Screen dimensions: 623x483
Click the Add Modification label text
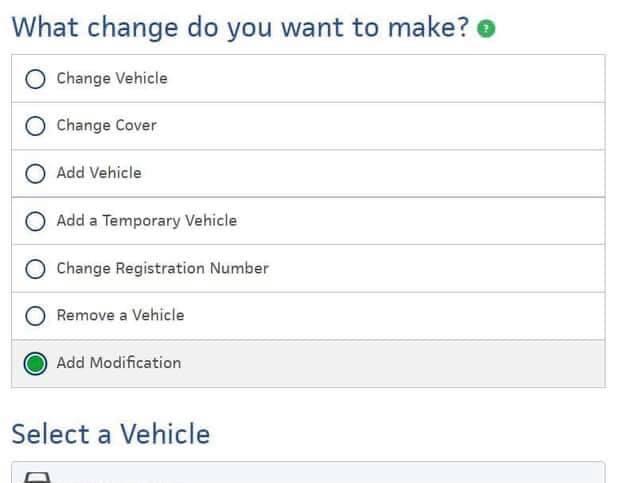pos(119,363)
